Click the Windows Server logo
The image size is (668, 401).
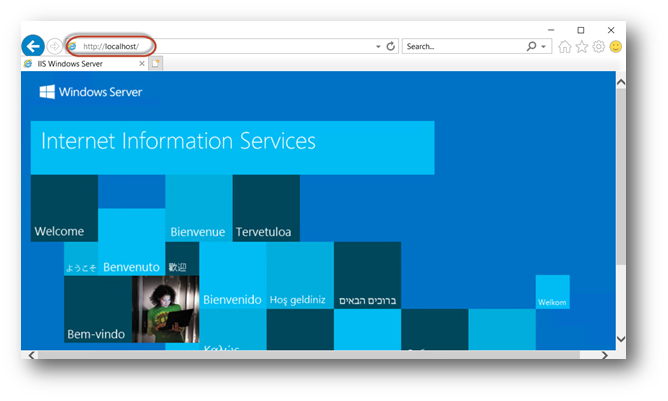coord(91,93)
